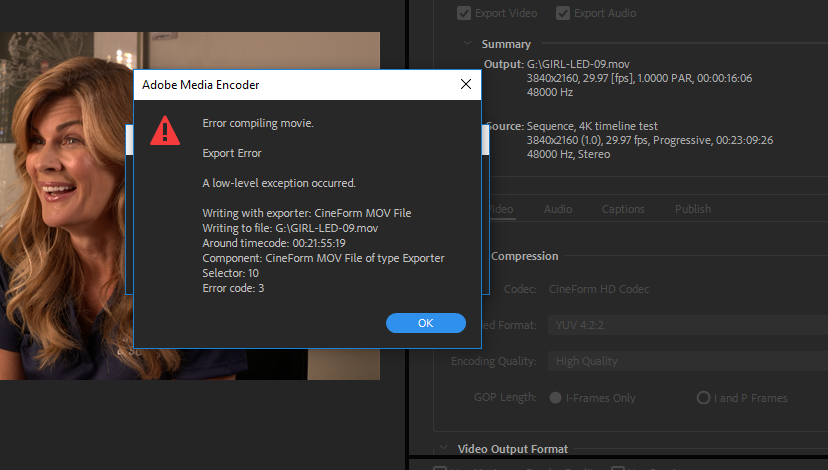
Task: Open the Publish tab
Action: pos(693,209)
